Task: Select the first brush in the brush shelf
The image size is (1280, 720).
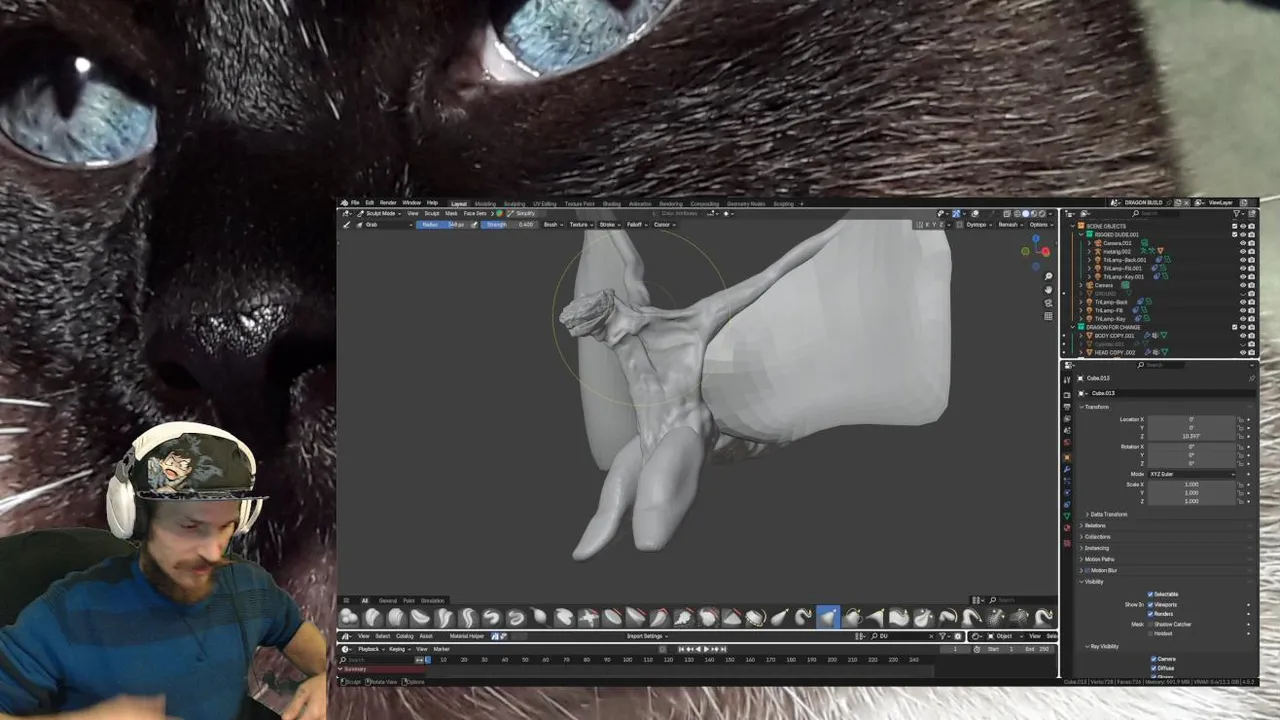Action: coord(348,617)
